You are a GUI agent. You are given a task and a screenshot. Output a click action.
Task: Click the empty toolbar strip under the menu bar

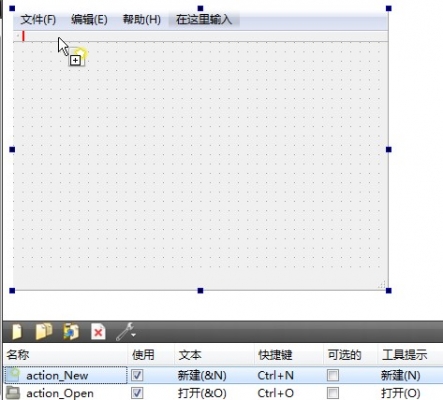point(201,36)
